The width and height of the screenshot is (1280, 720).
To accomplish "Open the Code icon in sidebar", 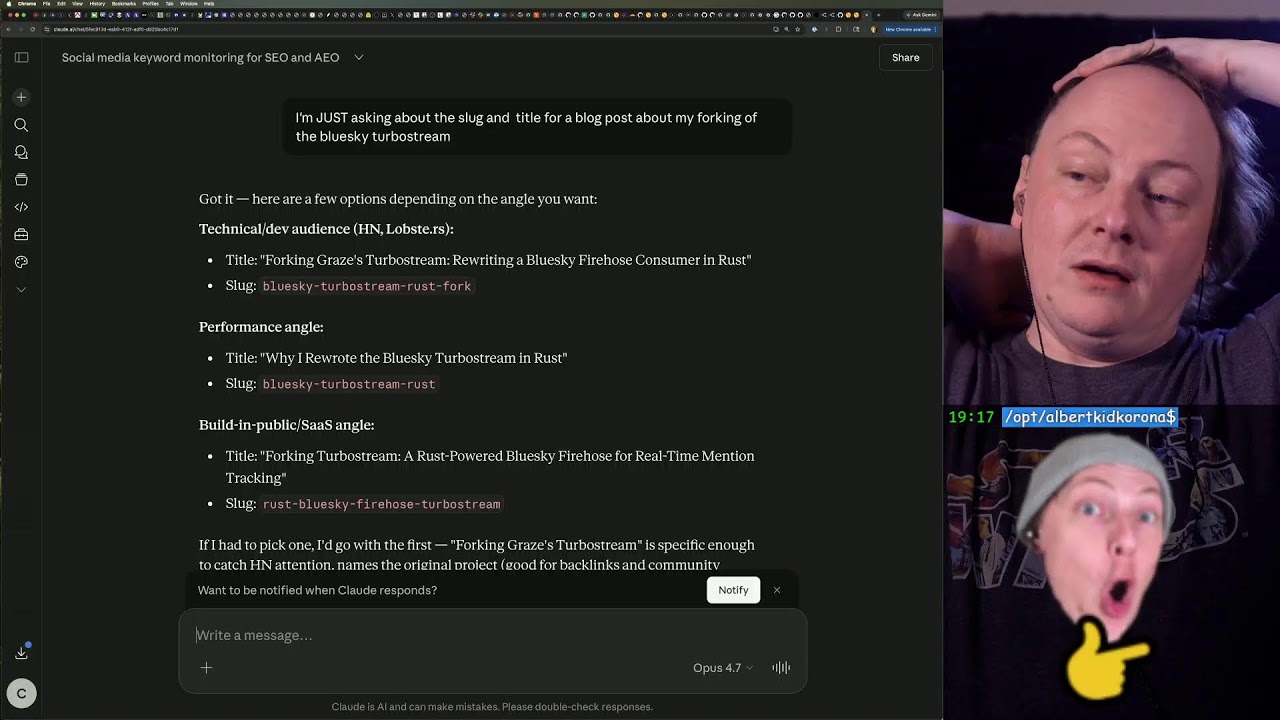I will click(21, 207).
